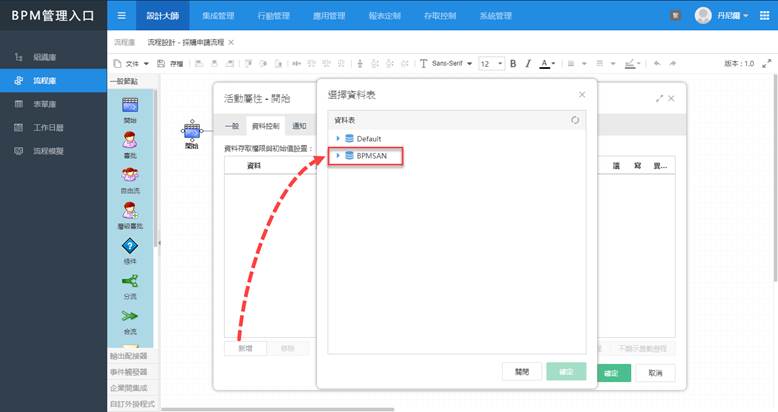Open the apps grid icon
This screenshot has height=412, width=778.
click(765, 15)
